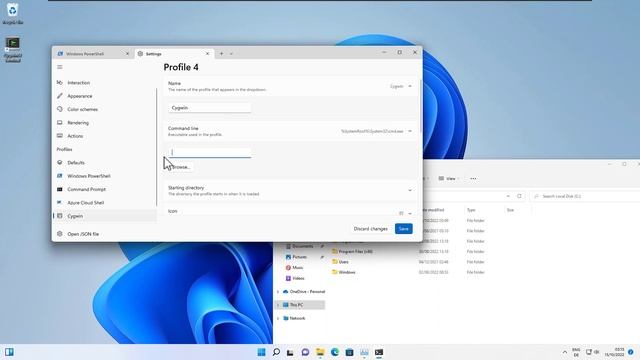Screen dimensions: 640x360
Task: Expand the Network tree node
Action: [x=278, y=318]
